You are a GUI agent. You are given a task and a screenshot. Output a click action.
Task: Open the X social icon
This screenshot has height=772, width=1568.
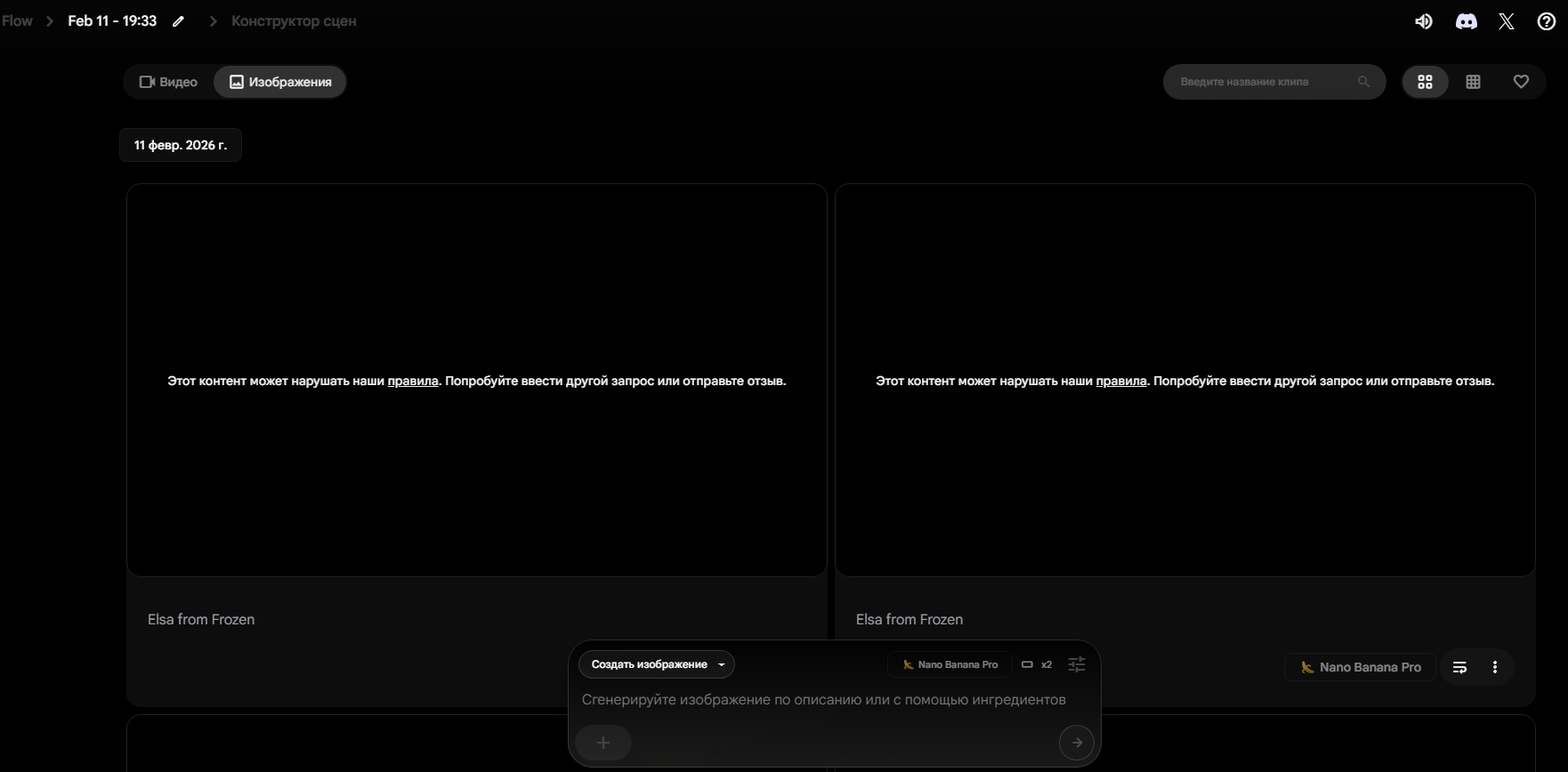[x=1507, y=21]
